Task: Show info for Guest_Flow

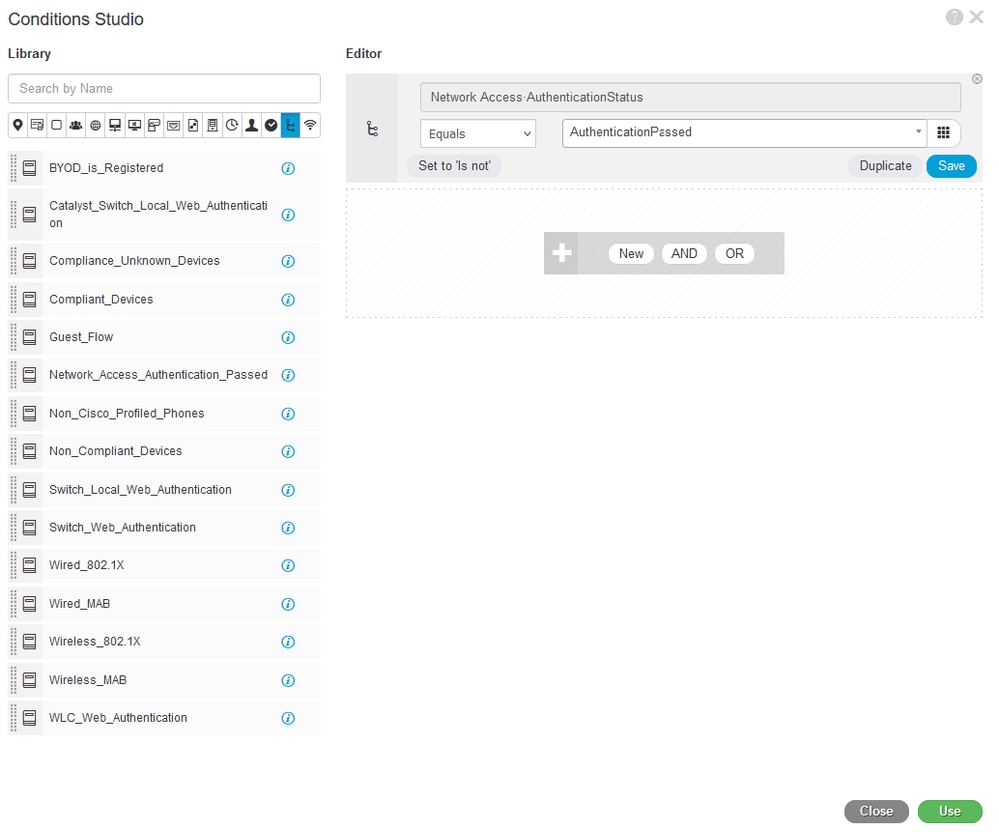Action: [288, 337]
